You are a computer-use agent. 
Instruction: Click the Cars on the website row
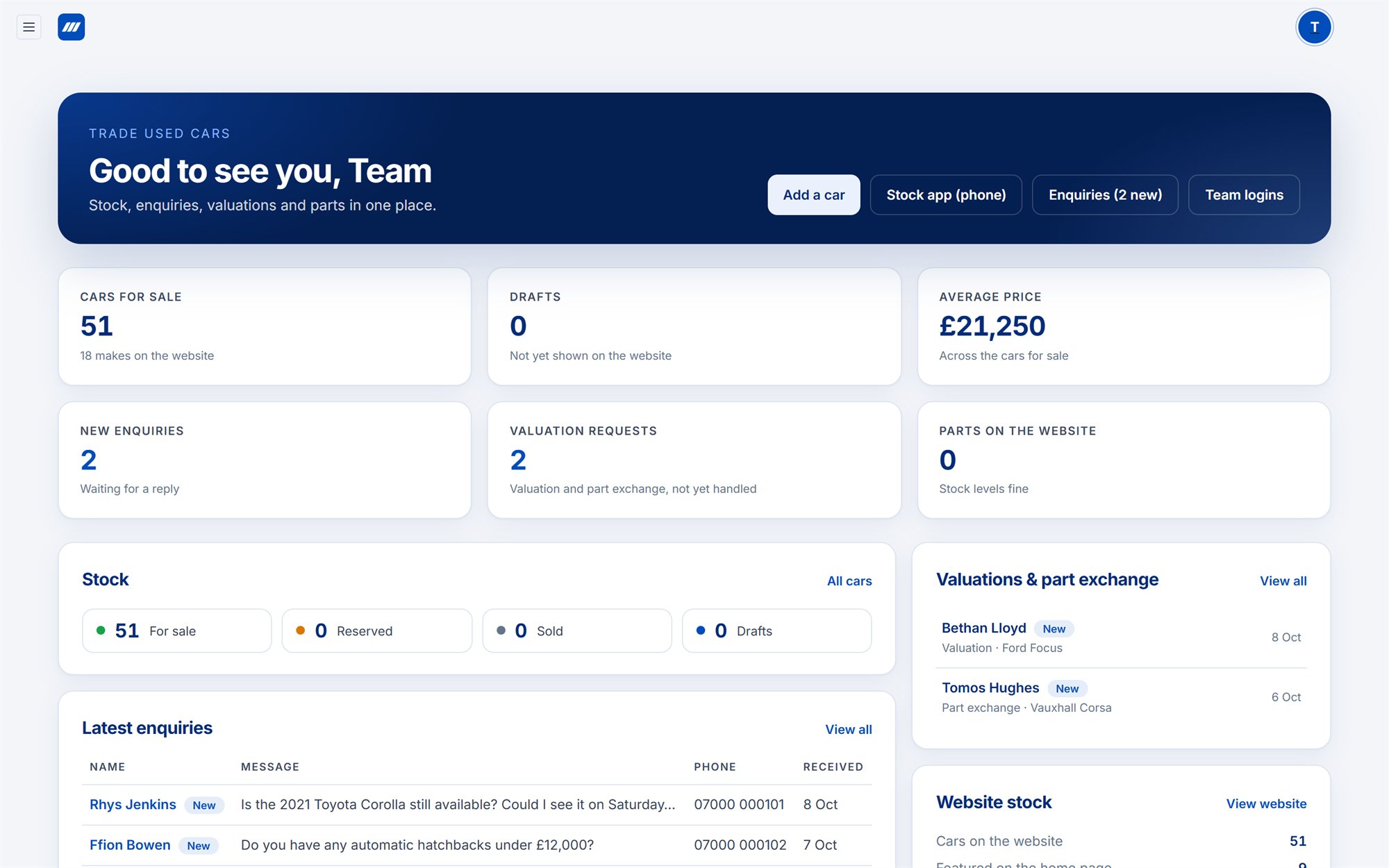point(1121,842)
